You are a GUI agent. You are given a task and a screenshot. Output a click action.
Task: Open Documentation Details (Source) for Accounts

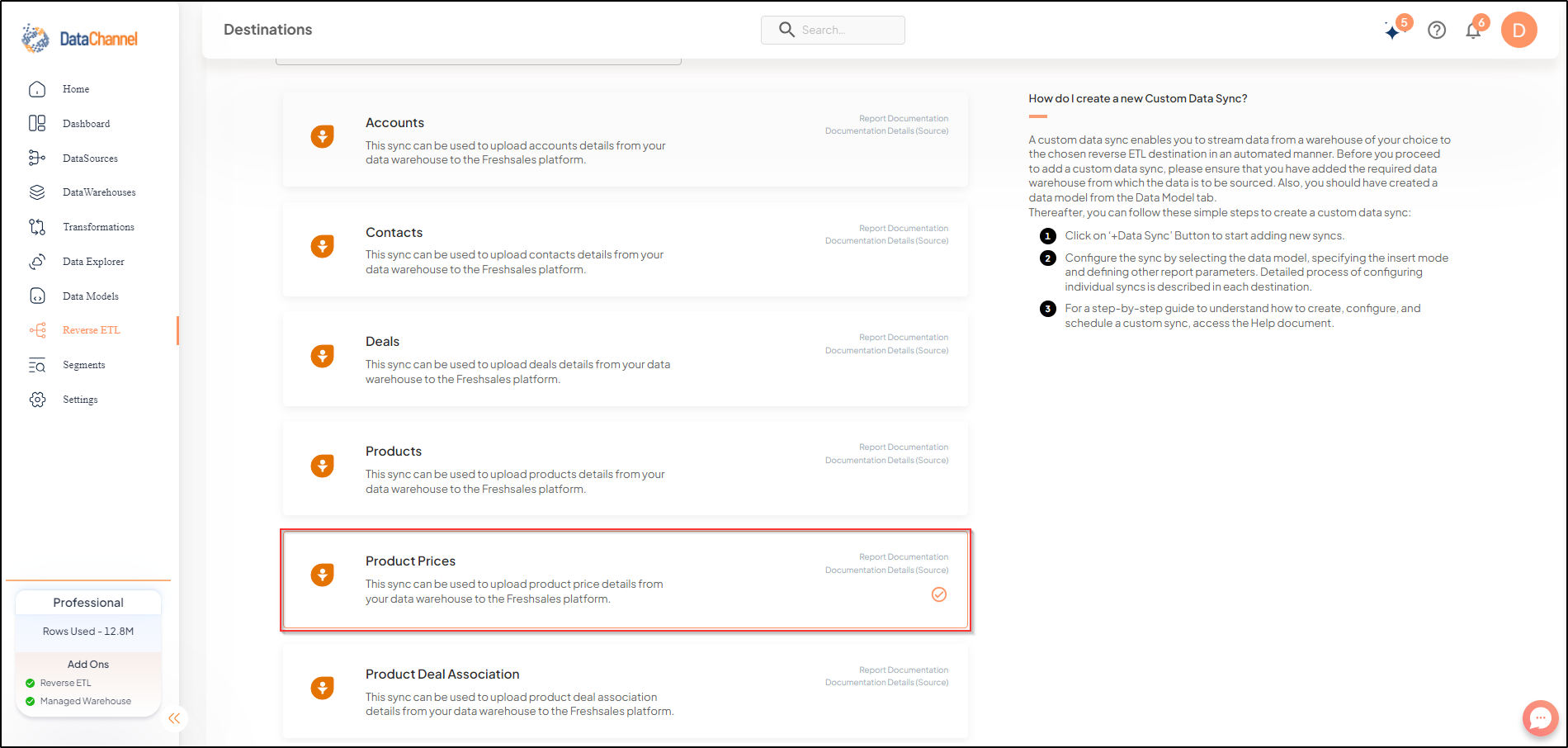coord(887,131)
